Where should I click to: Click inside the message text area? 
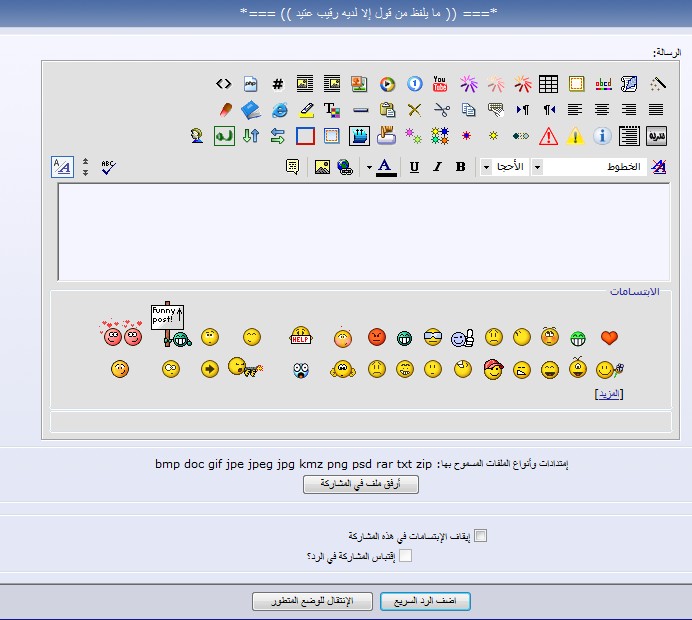pos(363,231)
